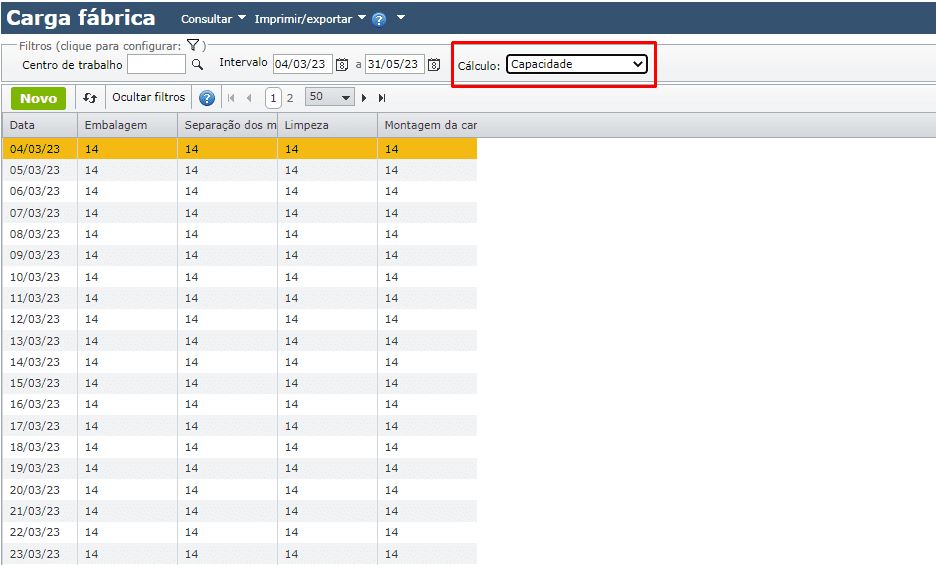Open the start date calendar picker
Image resolution: width=936 pixels, height=565 pixels.
pyautogui.click(x=342, y=65)
